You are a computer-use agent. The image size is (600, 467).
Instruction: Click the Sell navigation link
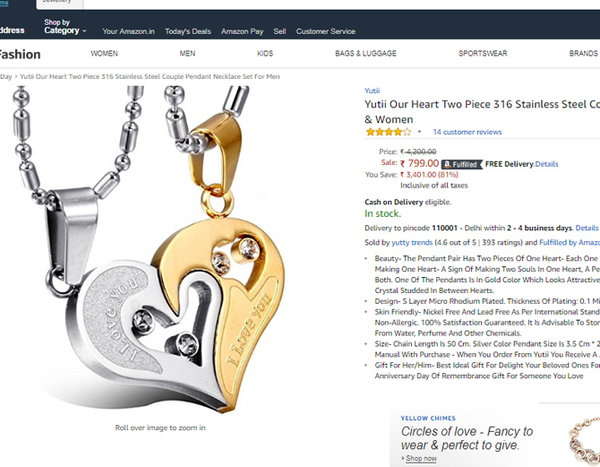click(280, 31)
